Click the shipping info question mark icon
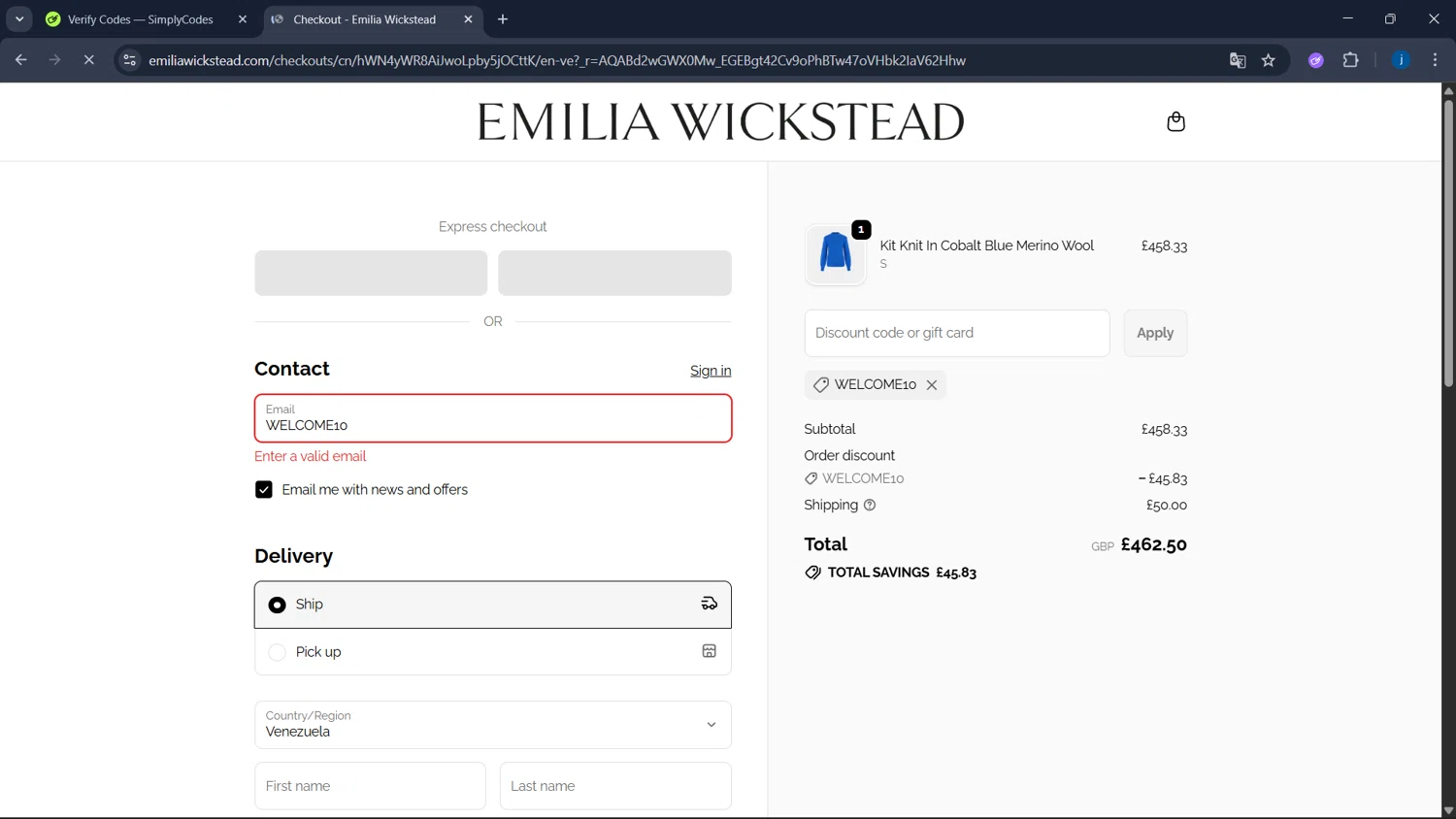The image size is (1456, 819). [x=870, y=505]
